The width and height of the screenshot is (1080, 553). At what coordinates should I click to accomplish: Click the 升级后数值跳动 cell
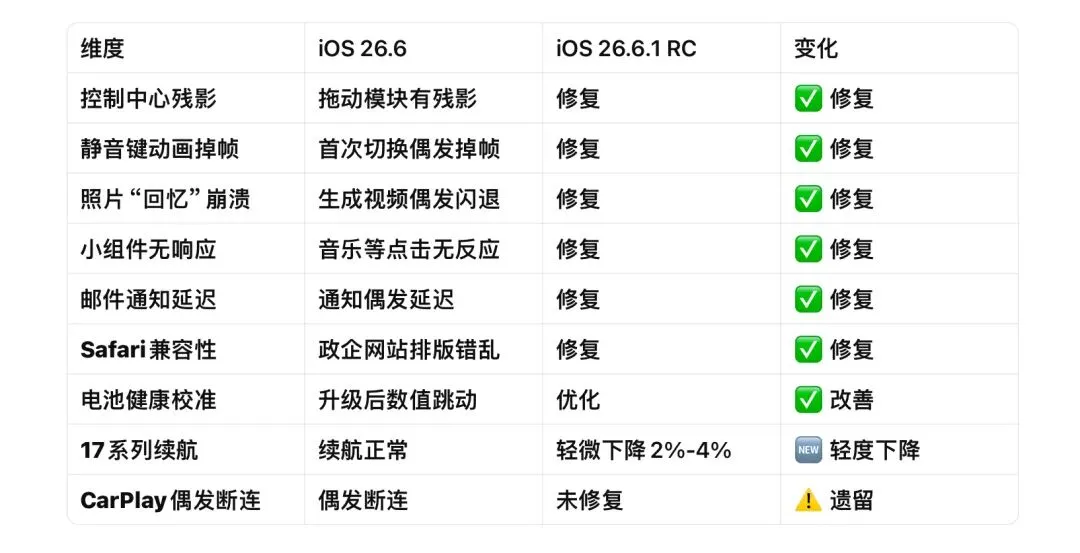click(x=397, y=400)
